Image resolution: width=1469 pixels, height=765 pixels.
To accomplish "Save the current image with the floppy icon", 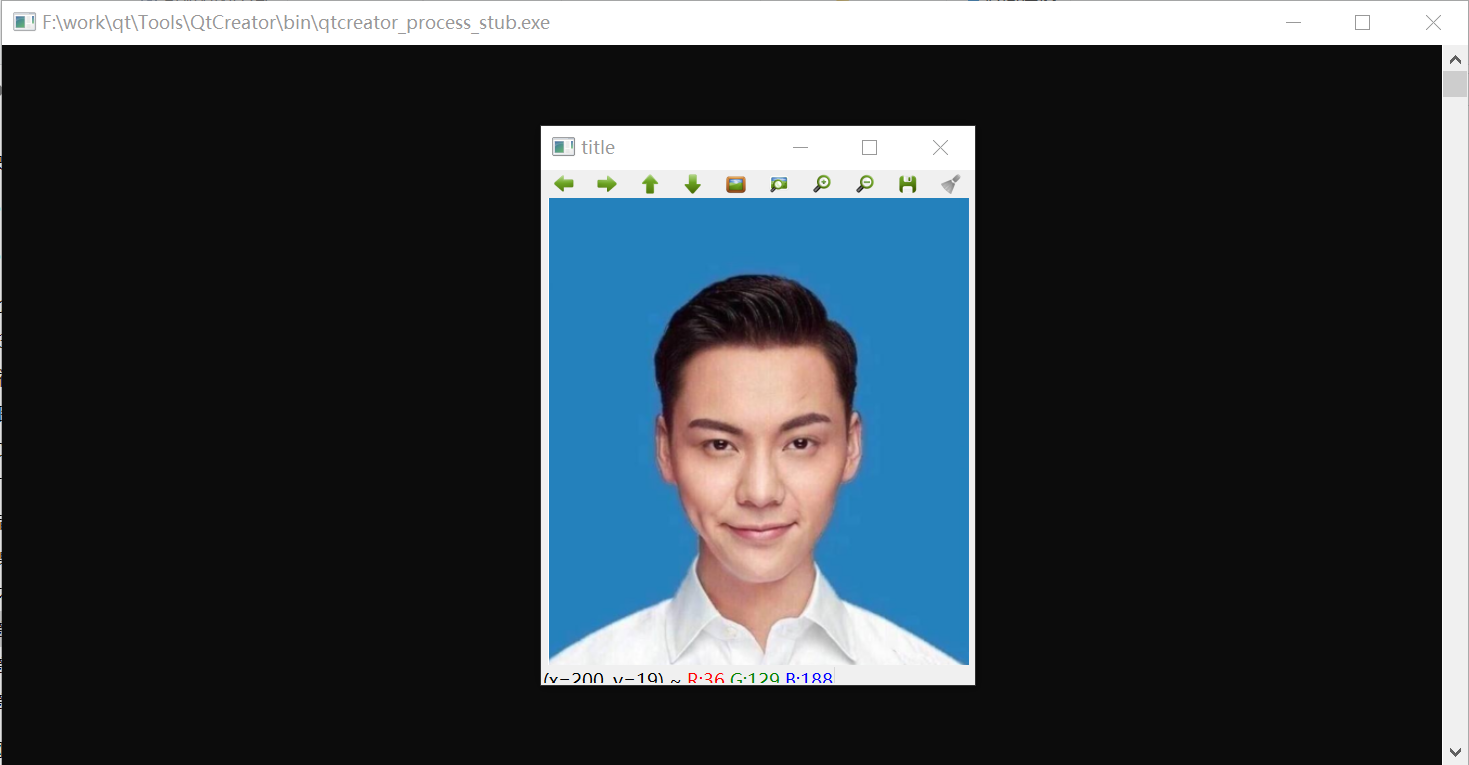I will (x=908, y=184).
